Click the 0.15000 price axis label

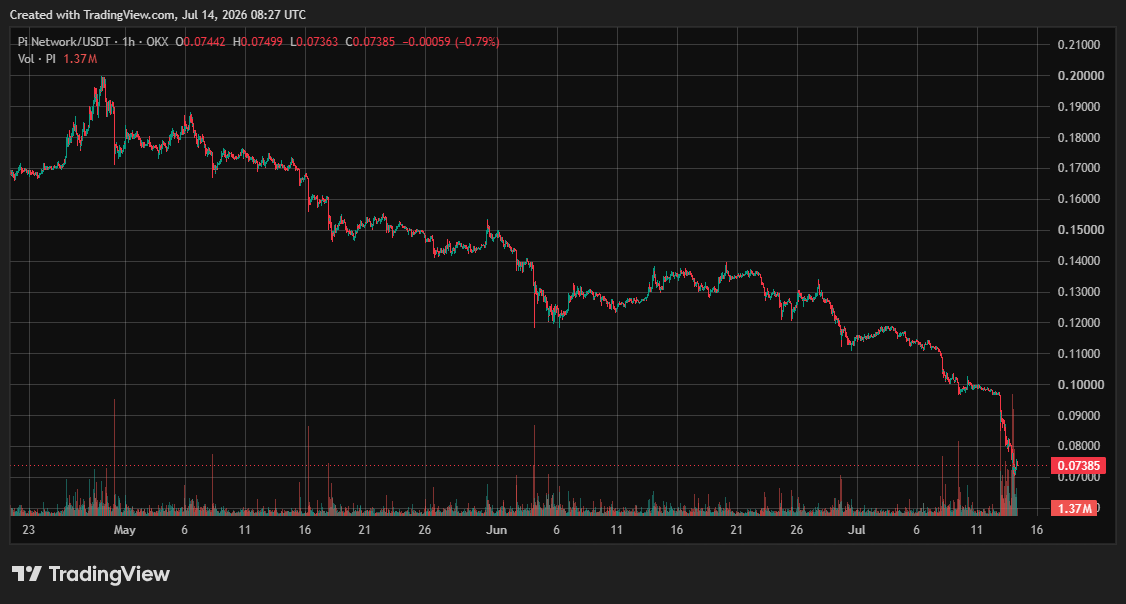[x=1079, y=230]
